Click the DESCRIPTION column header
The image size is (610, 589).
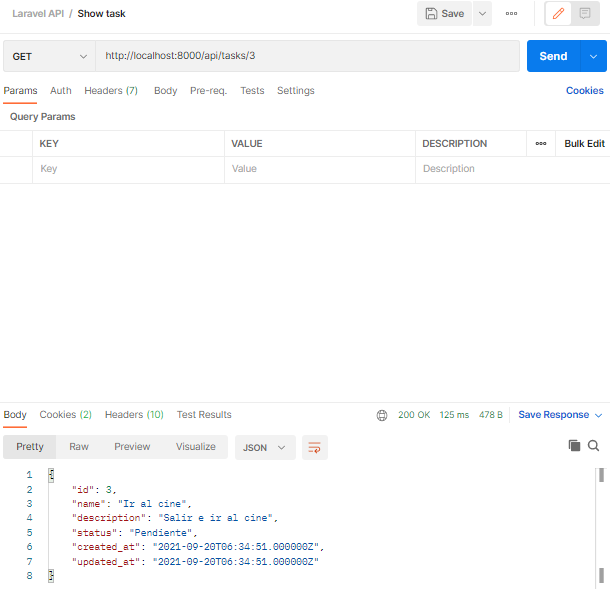454,144
